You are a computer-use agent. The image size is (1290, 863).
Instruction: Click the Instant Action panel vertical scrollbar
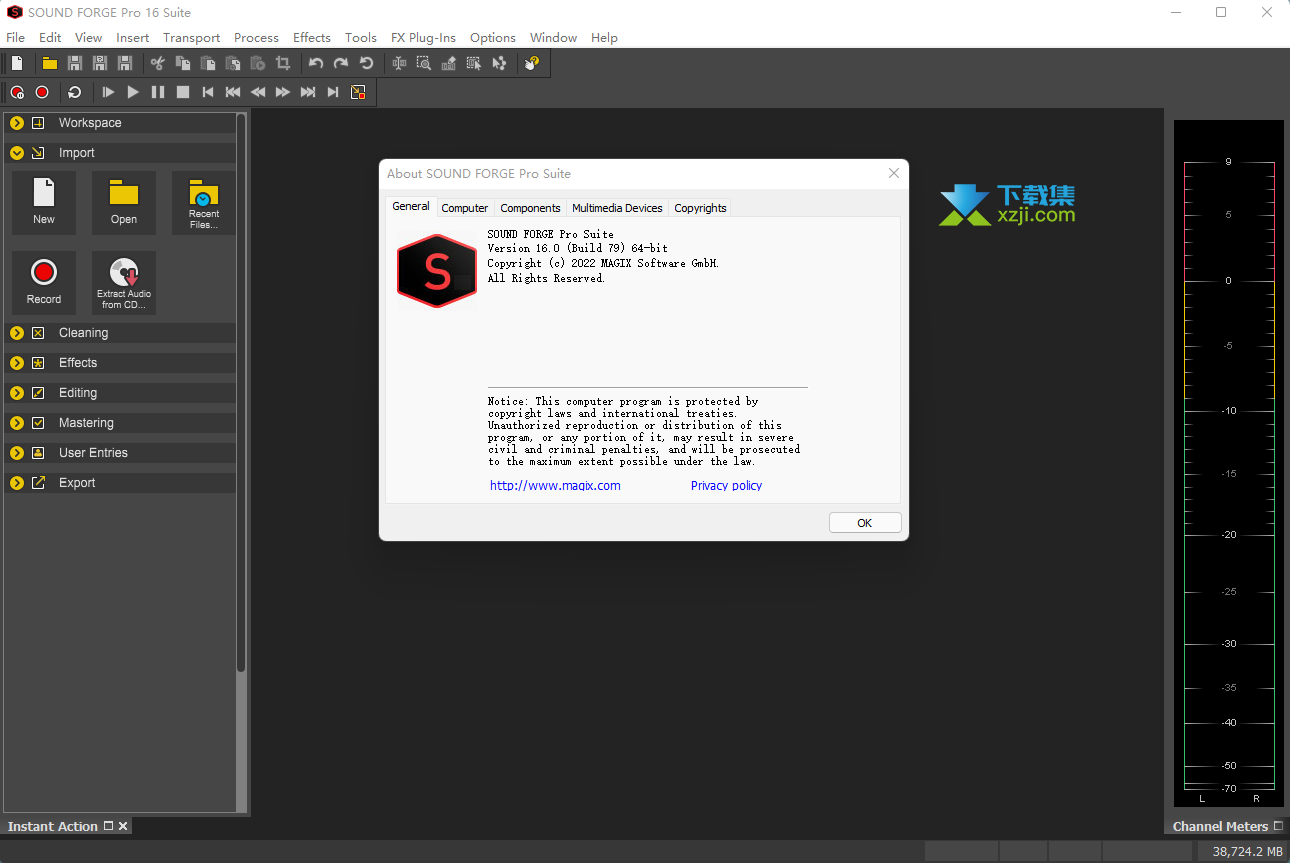(241, 392)
